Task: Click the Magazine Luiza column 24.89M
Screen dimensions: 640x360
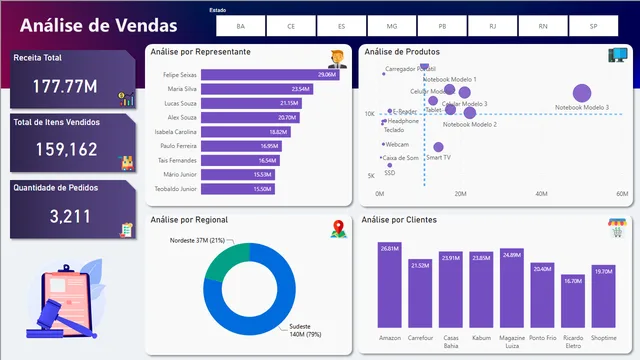Action: (512, 288)
